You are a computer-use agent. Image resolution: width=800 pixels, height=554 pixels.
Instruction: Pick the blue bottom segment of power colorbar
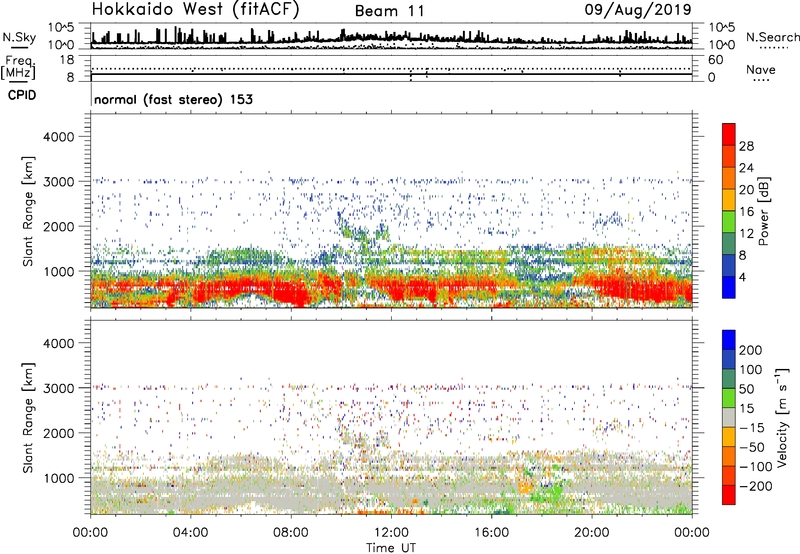pos(729,288)
